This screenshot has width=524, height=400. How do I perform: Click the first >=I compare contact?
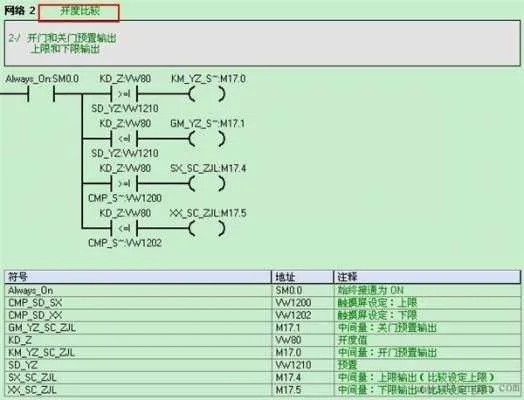coord(124,94)
